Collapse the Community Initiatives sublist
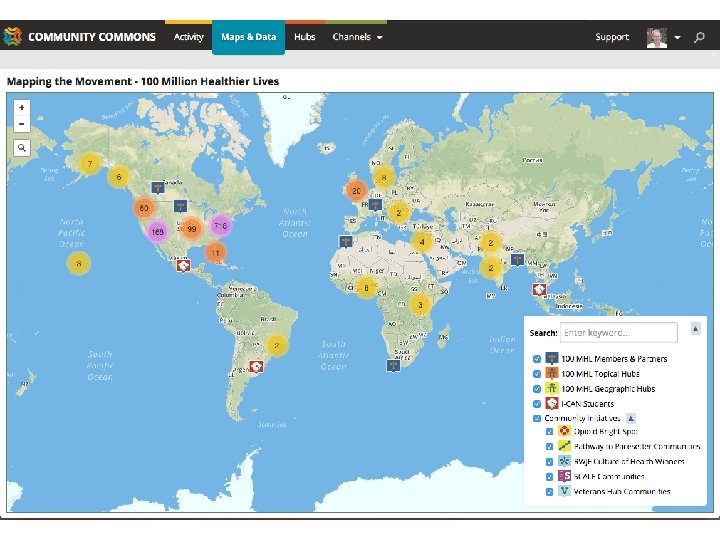 coord(631,418)
